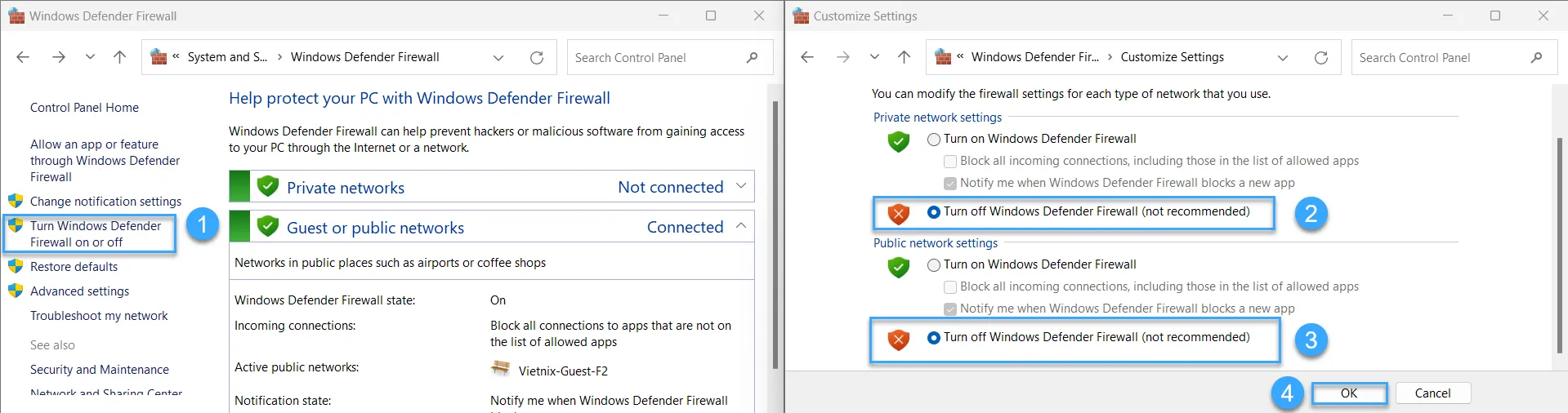Screen dimensions: 1568x413
Task: Go forward in Windows Defender Firewall window
Action: click(x=59, y=57)
